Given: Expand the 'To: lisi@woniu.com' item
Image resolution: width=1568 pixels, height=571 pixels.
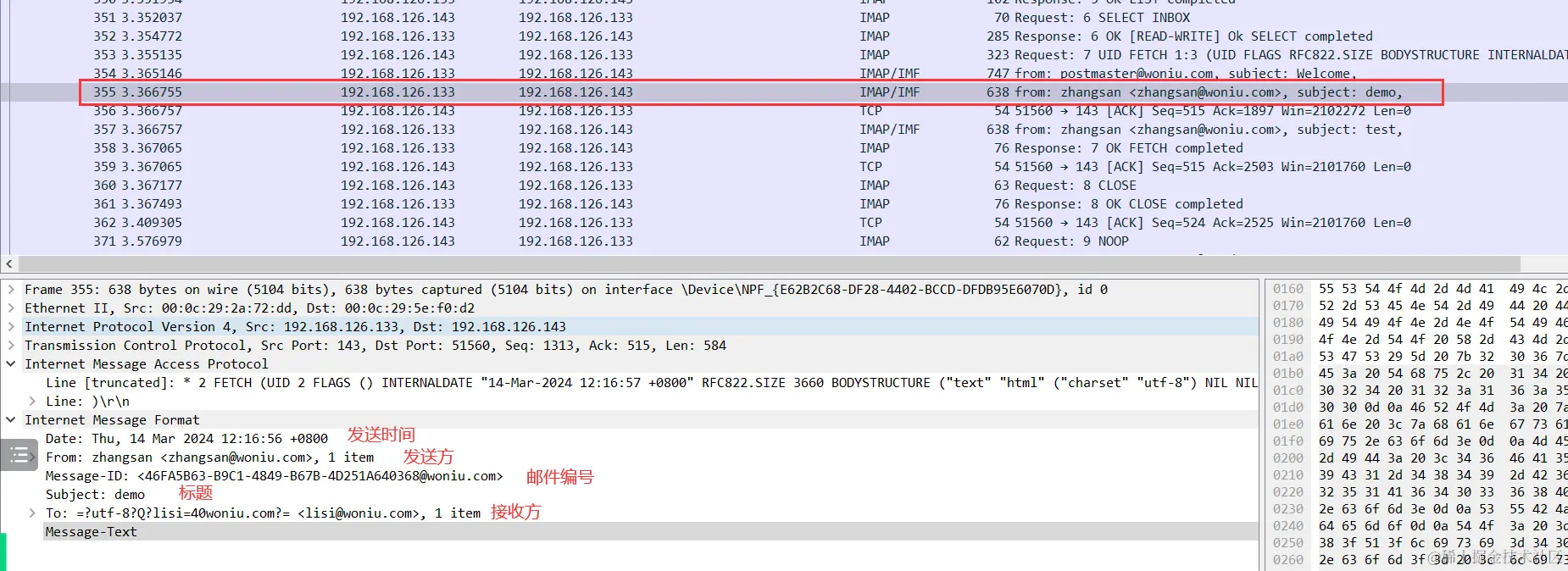Looking at the screenshot, I should 32,513.
